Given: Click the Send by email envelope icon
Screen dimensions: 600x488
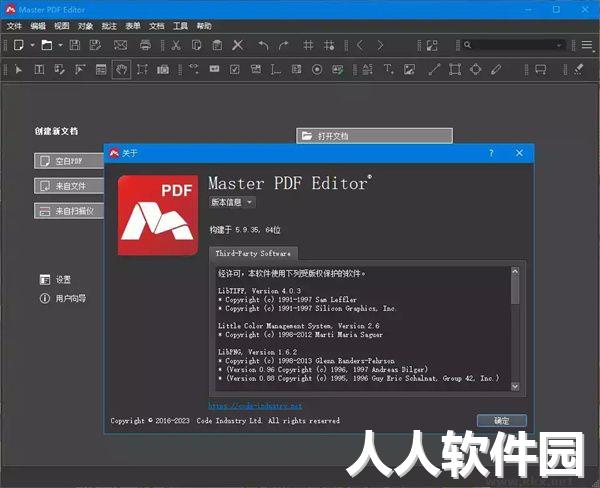Looking at the screenshot, I should click(x=121, y=45).
